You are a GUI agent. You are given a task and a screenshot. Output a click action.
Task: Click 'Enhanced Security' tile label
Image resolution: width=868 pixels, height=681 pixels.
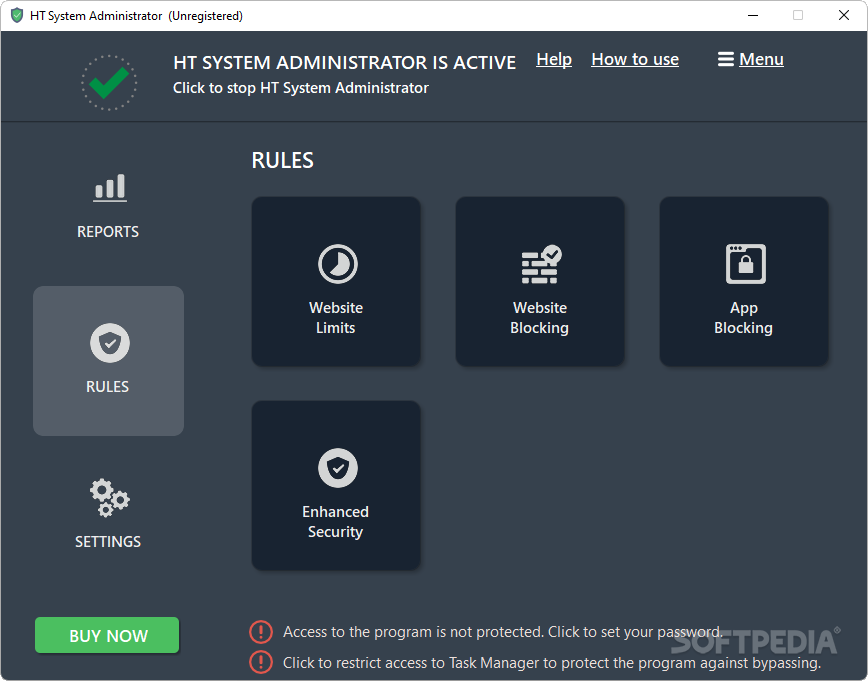pos(335,522)
